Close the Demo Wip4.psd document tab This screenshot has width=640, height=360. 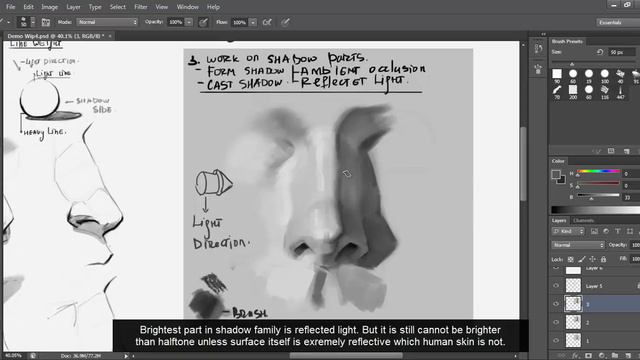tap(110, 36)
